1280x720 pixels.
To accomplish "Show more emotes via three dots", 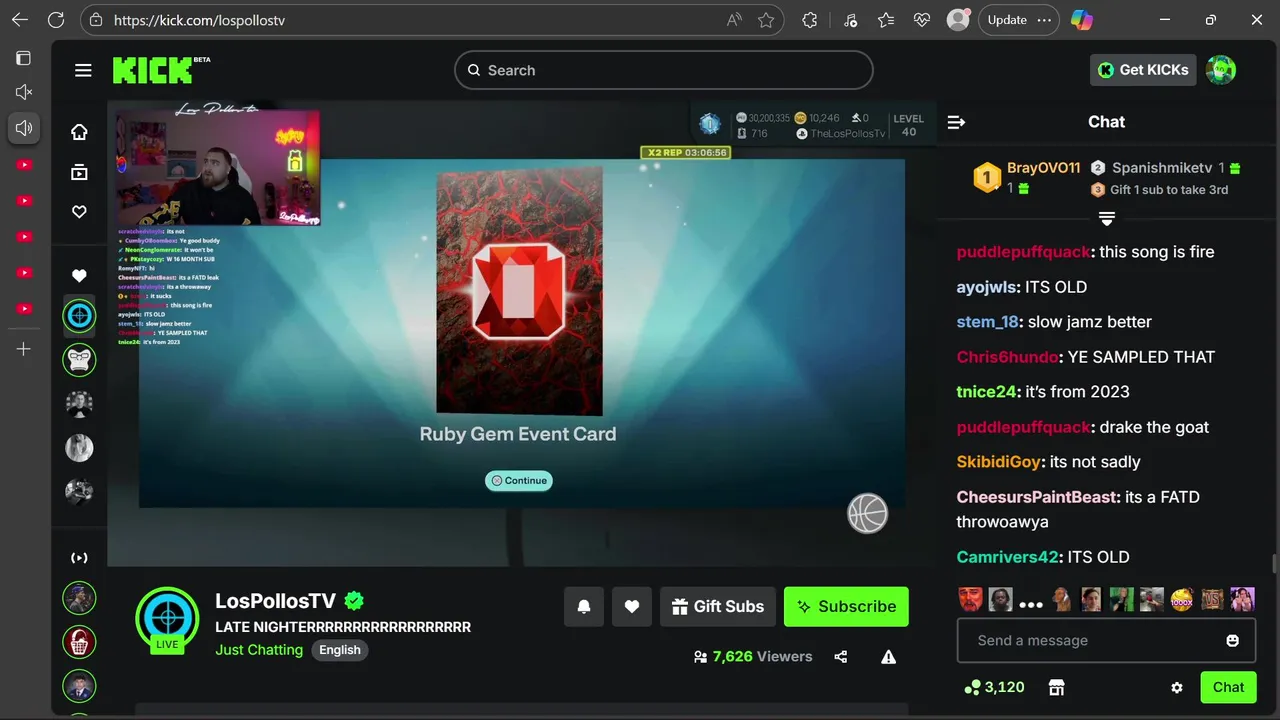I will 1031,604.
